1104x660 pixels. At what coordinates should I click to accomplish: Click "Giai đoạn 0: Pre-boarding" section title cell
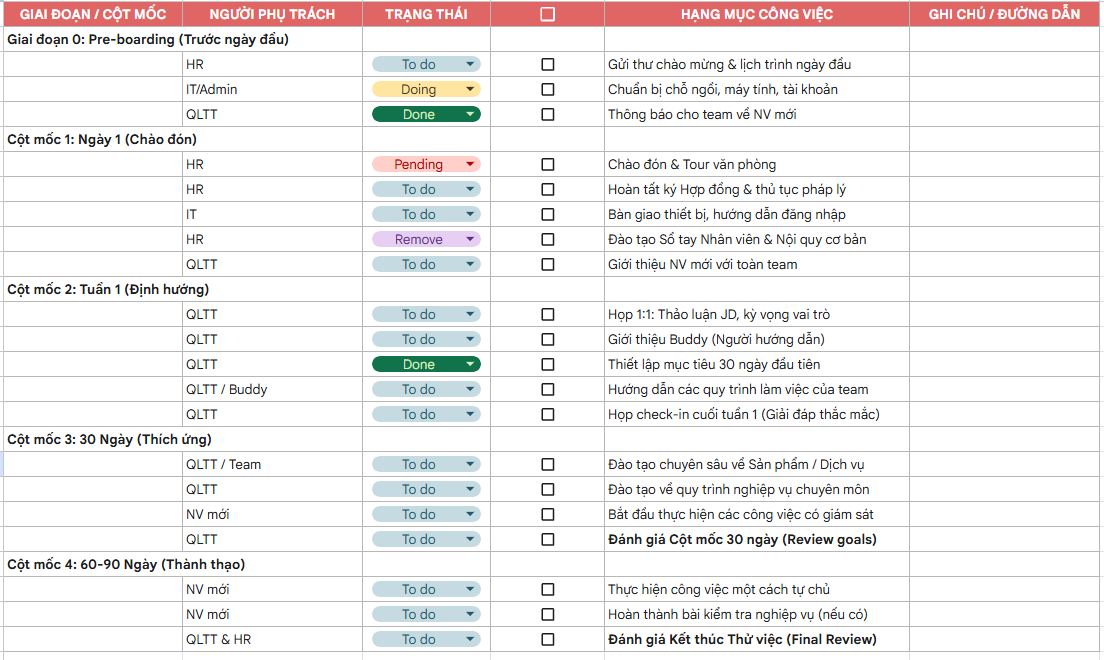click(x=147, y=39)
